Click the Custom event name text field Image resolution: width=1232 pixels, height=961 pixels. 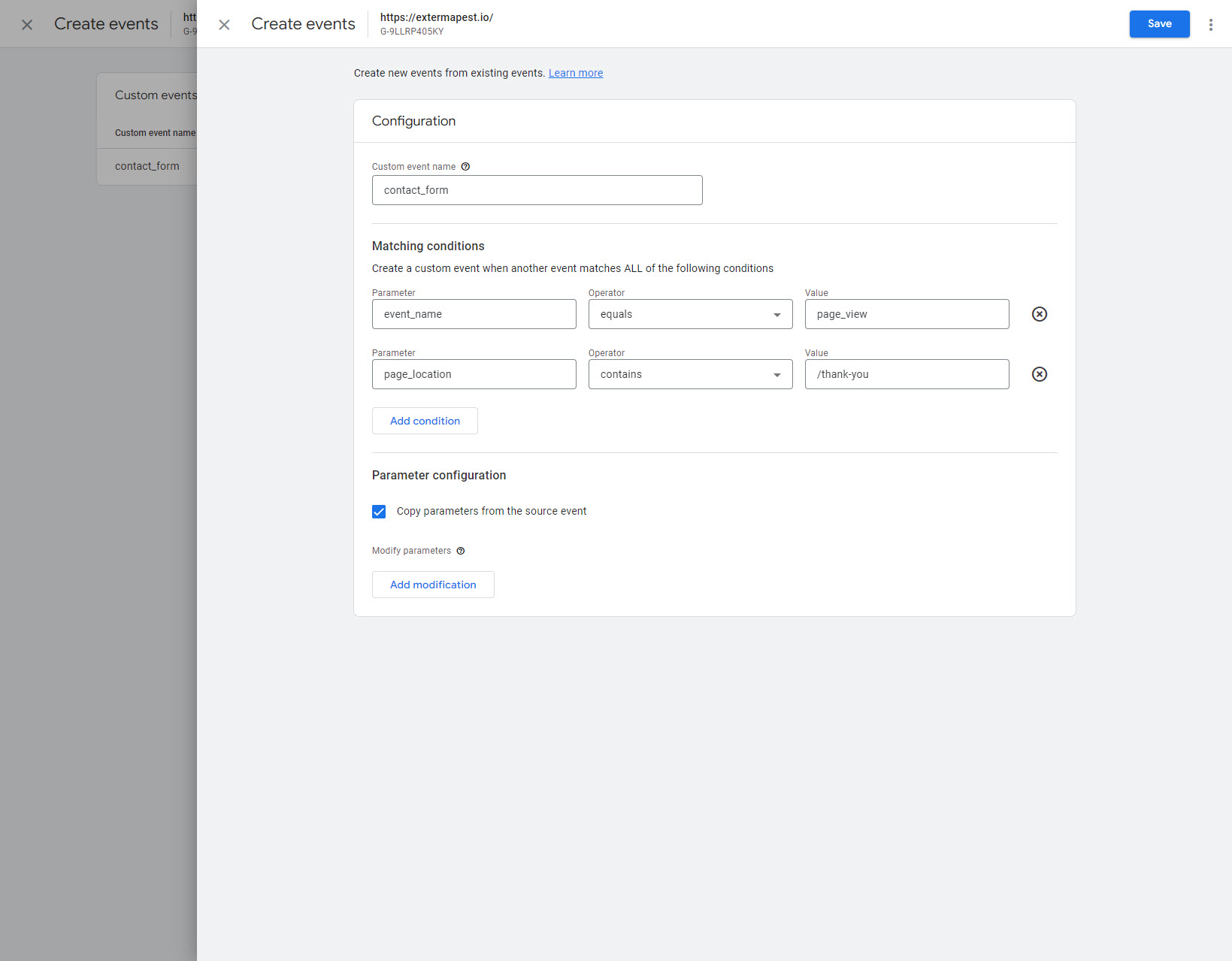pyautogui.click(x=537, y=190)
